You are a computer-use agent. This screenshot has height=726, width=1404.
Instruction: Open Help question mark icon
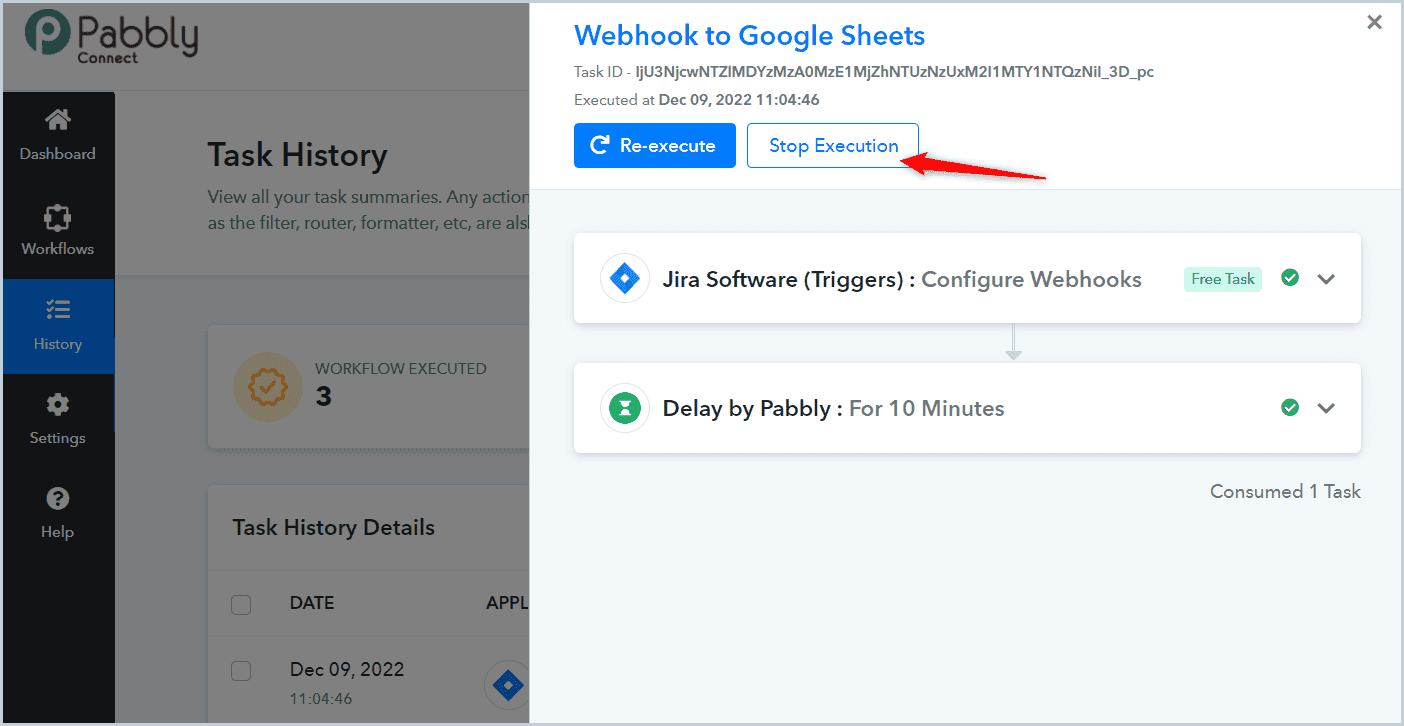tap(58, 498)
